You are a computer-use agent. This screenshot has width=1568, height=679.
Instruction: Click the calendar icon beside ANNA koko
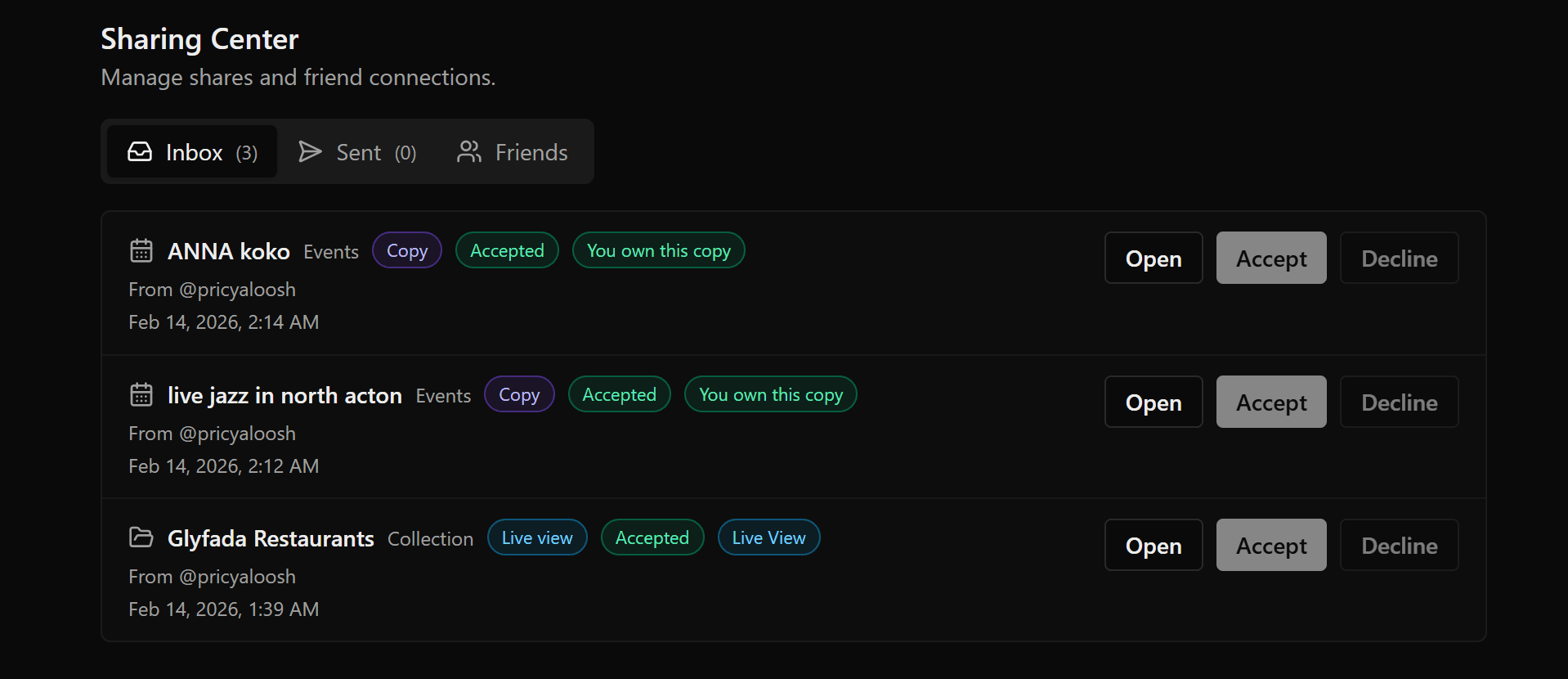[x=141, y=250]
